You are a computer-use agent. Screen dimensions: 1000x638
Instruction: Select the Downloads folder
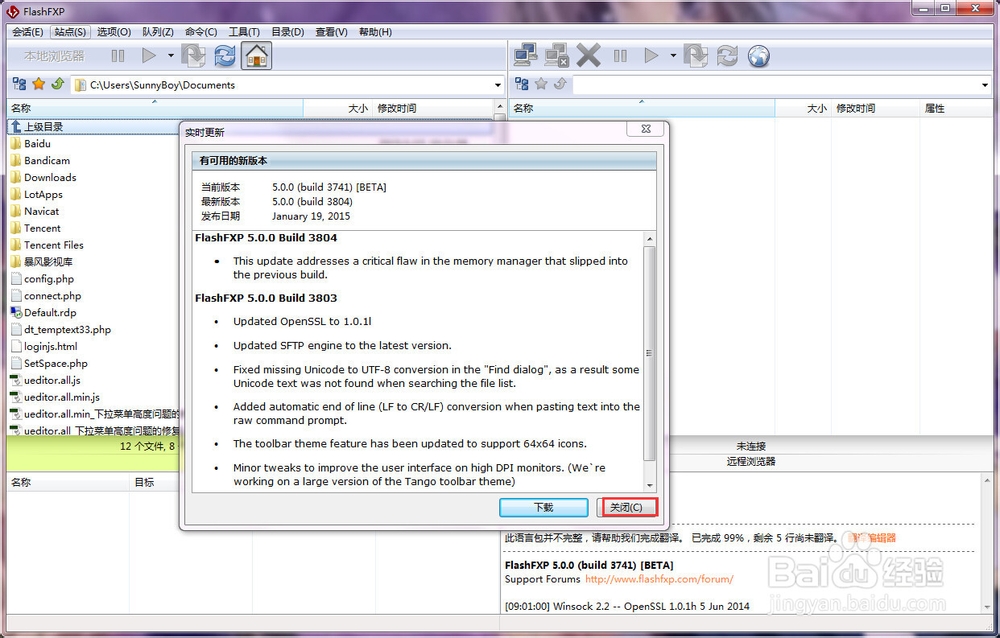pyautogui.click(x=50, y=177)
